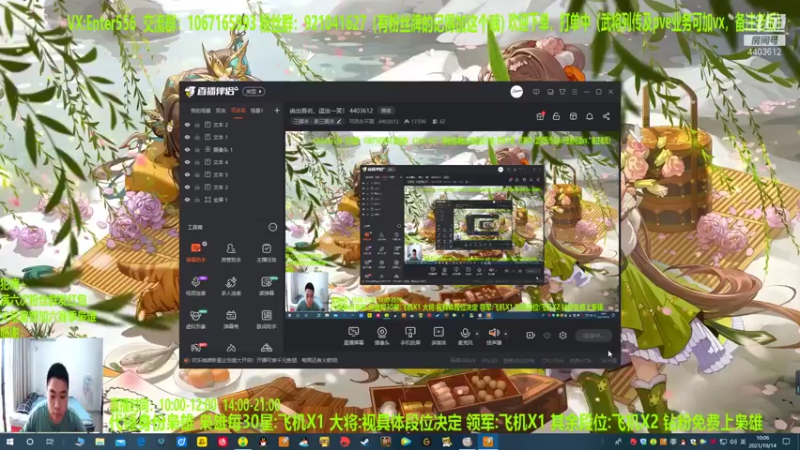This screenshot has width=800, height=450.
Task: Open the Cortana search circle on the taskbar
Action: (30, 442)
